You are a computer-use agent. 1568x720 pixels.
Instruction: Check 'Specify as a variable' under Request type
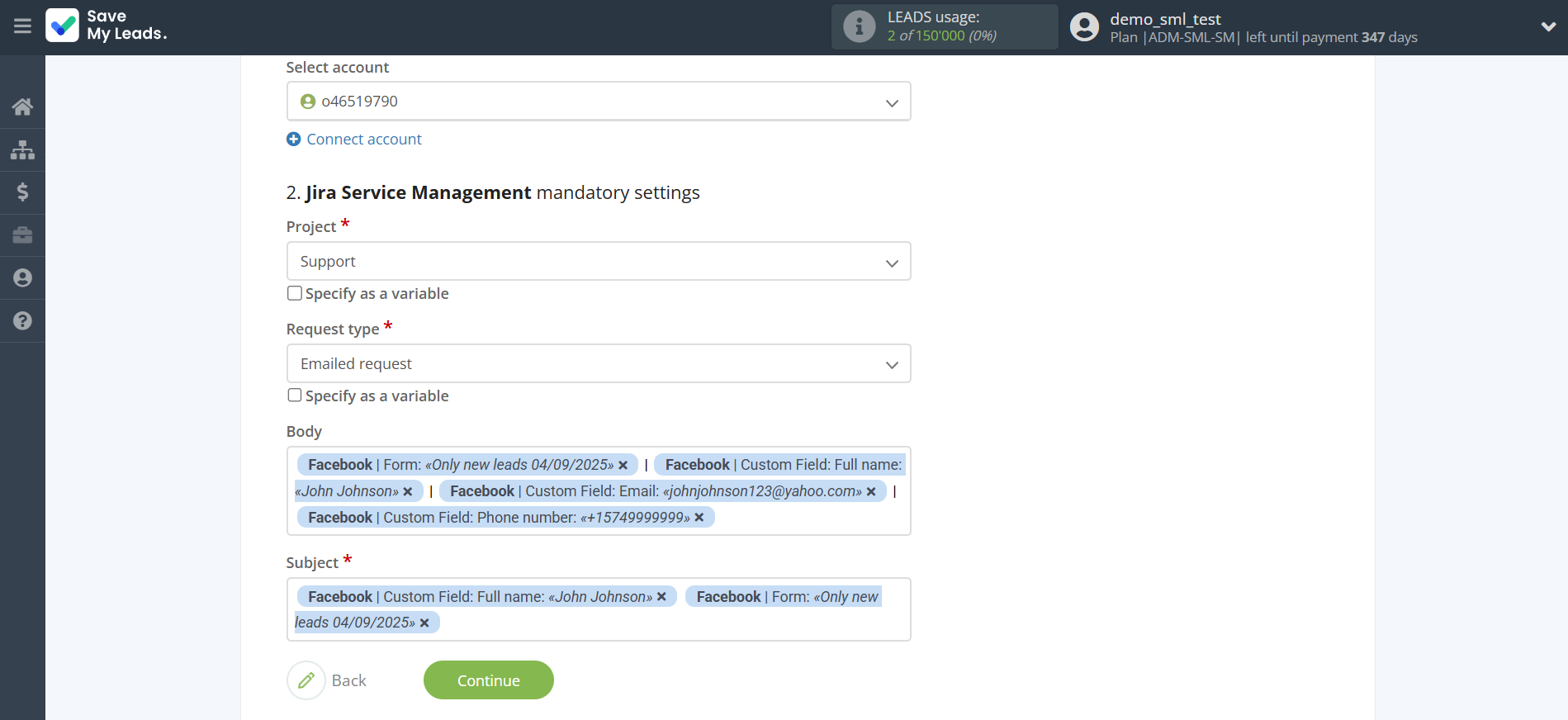click(x=295, y=396)
